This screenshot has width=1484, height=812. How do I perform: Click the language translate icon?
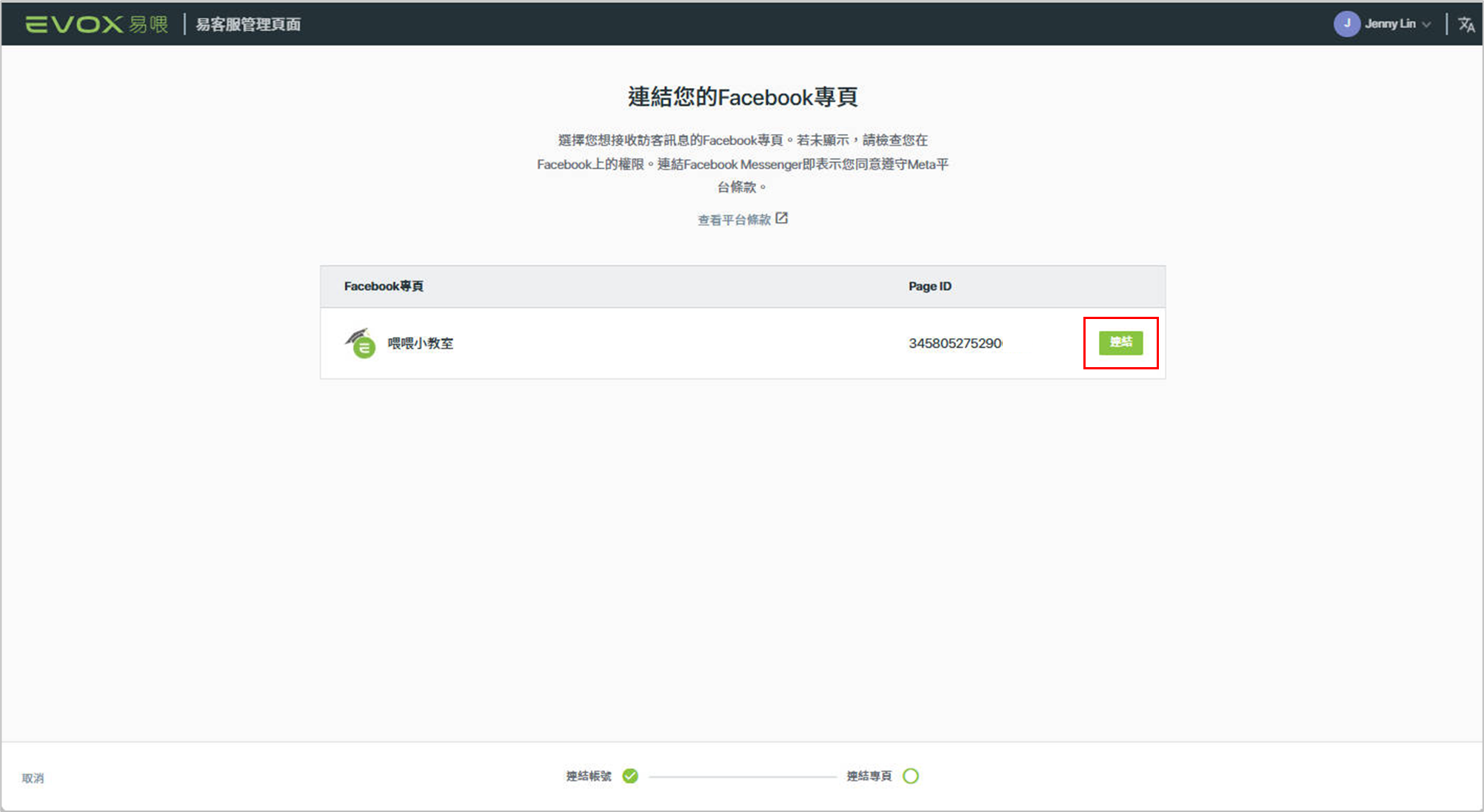[1465, 24]
